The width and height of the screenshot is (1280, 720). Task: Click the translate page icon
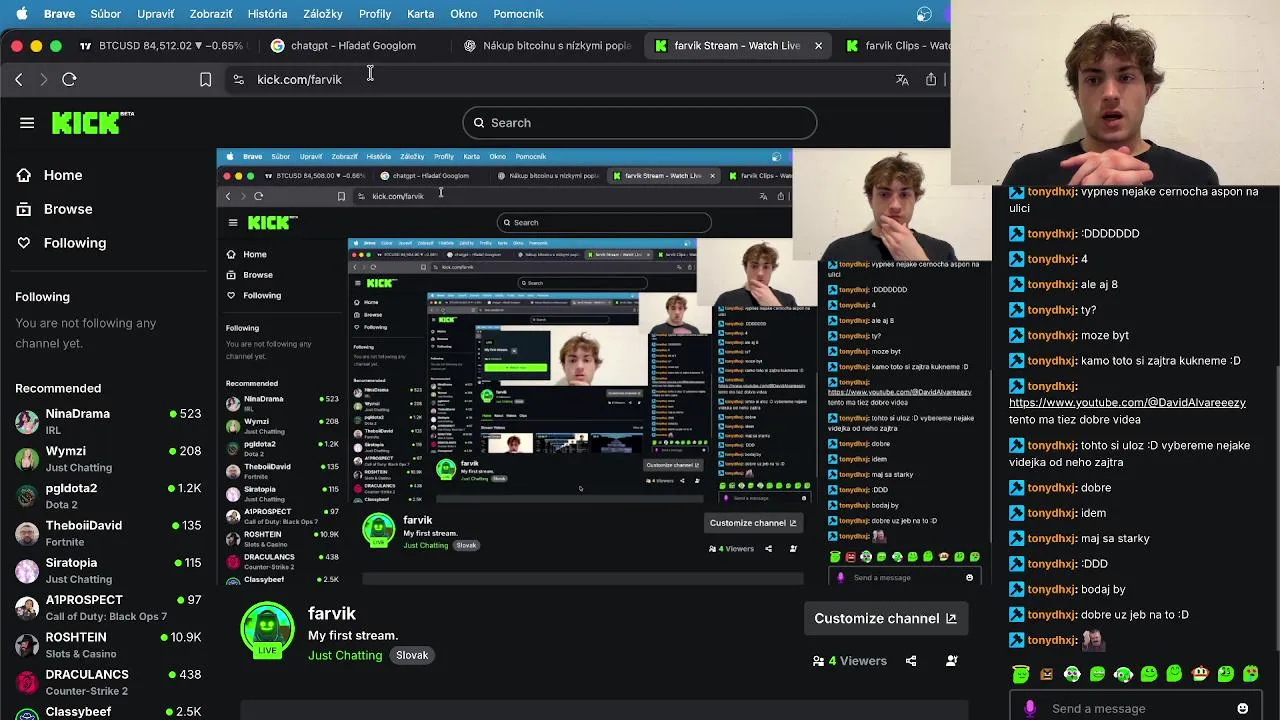[x=902, y=79]
